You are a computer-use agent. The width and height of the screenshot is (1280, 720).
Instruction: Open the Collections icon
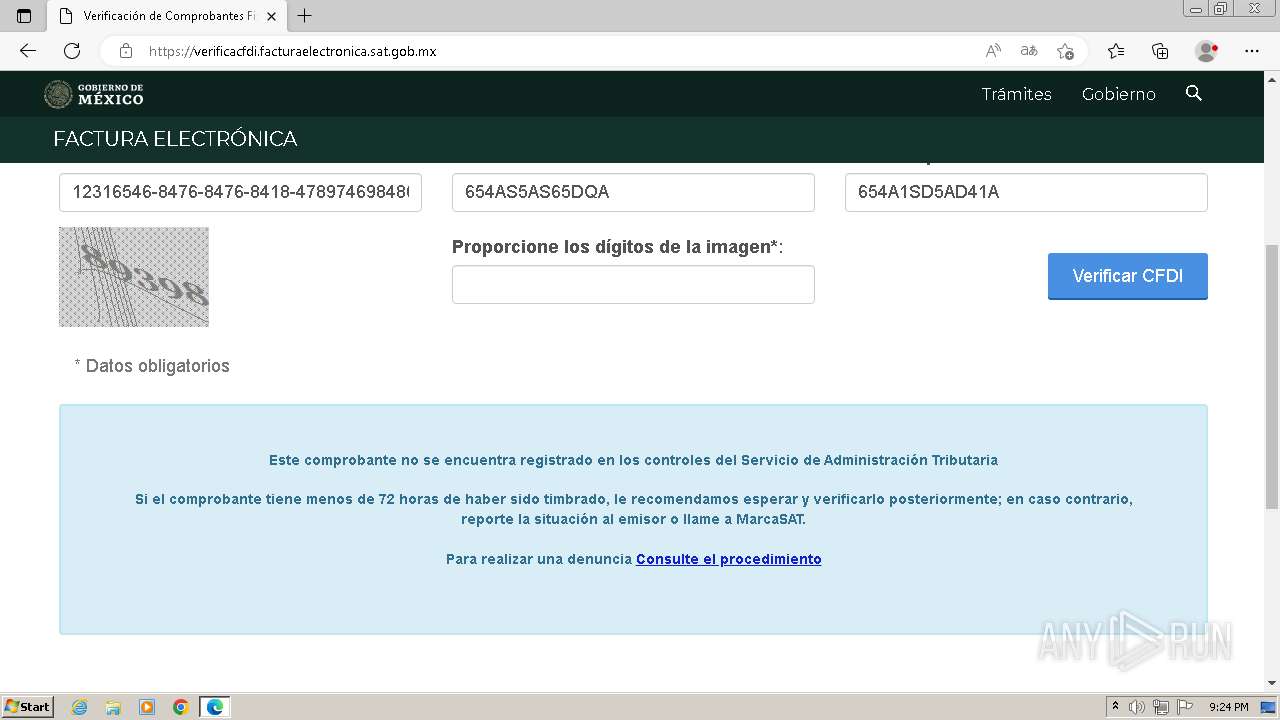pos(1160,51)
